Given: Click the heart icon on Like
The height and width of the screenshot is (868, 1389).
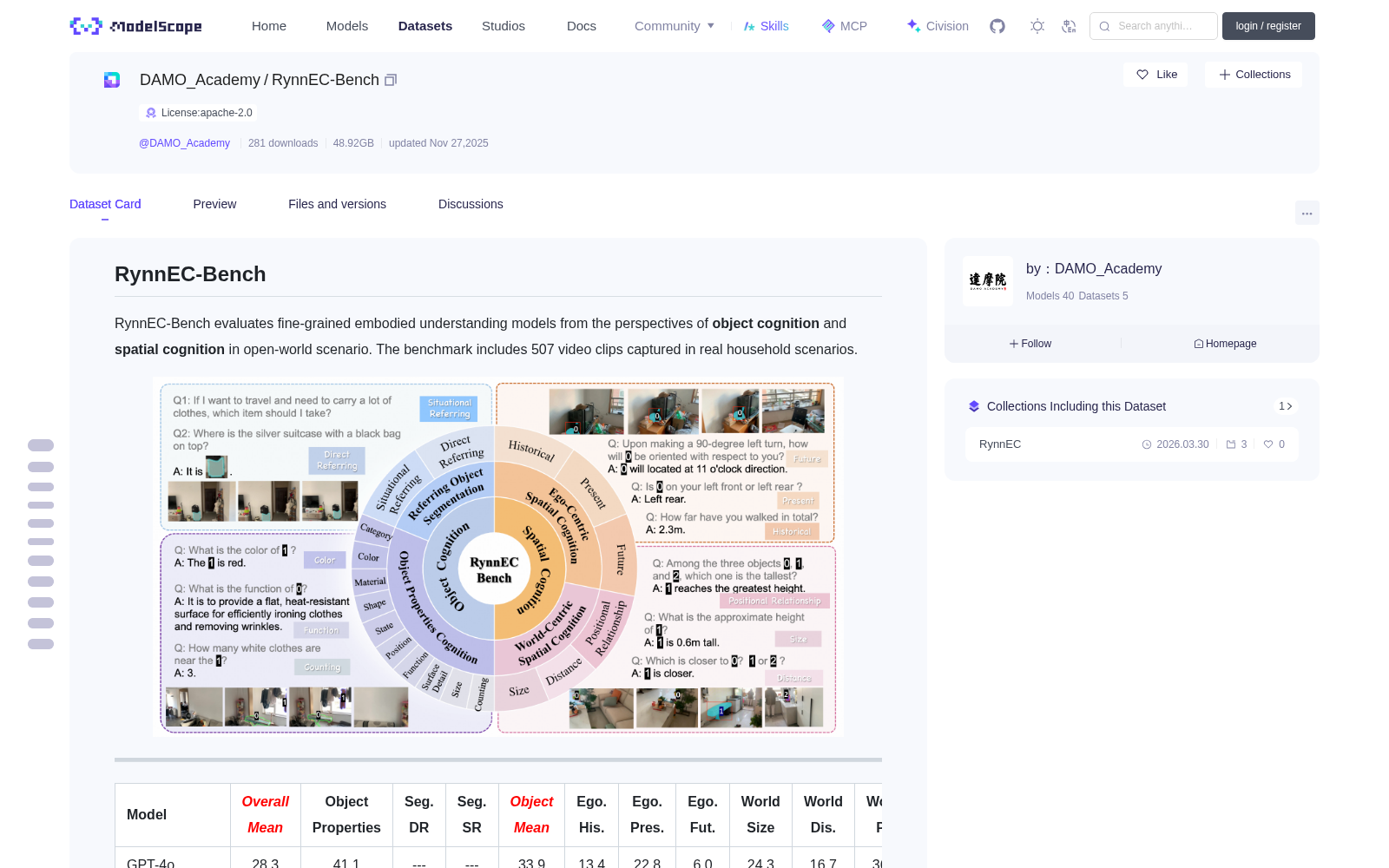Looking at the screenshot, I should [1142, 75].
